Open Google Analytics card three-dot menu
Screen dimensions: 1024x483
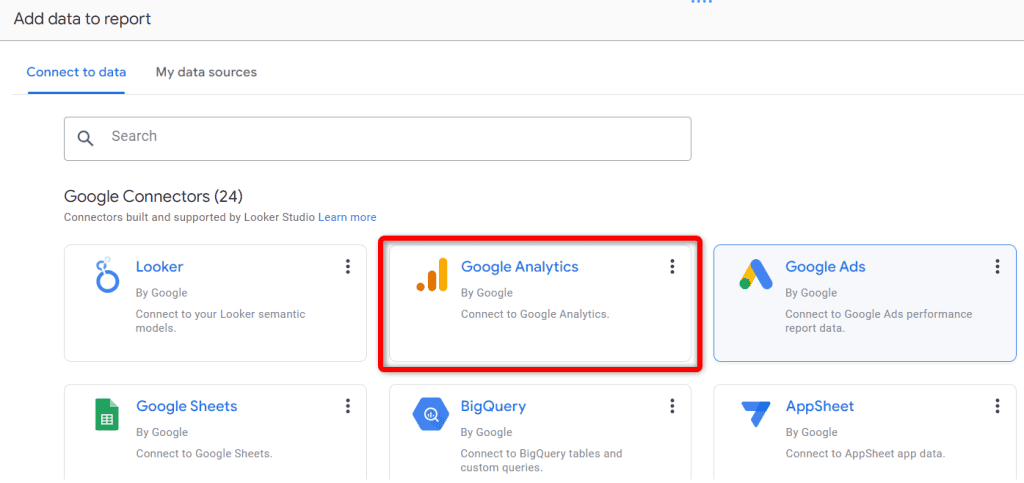[672, 266]
